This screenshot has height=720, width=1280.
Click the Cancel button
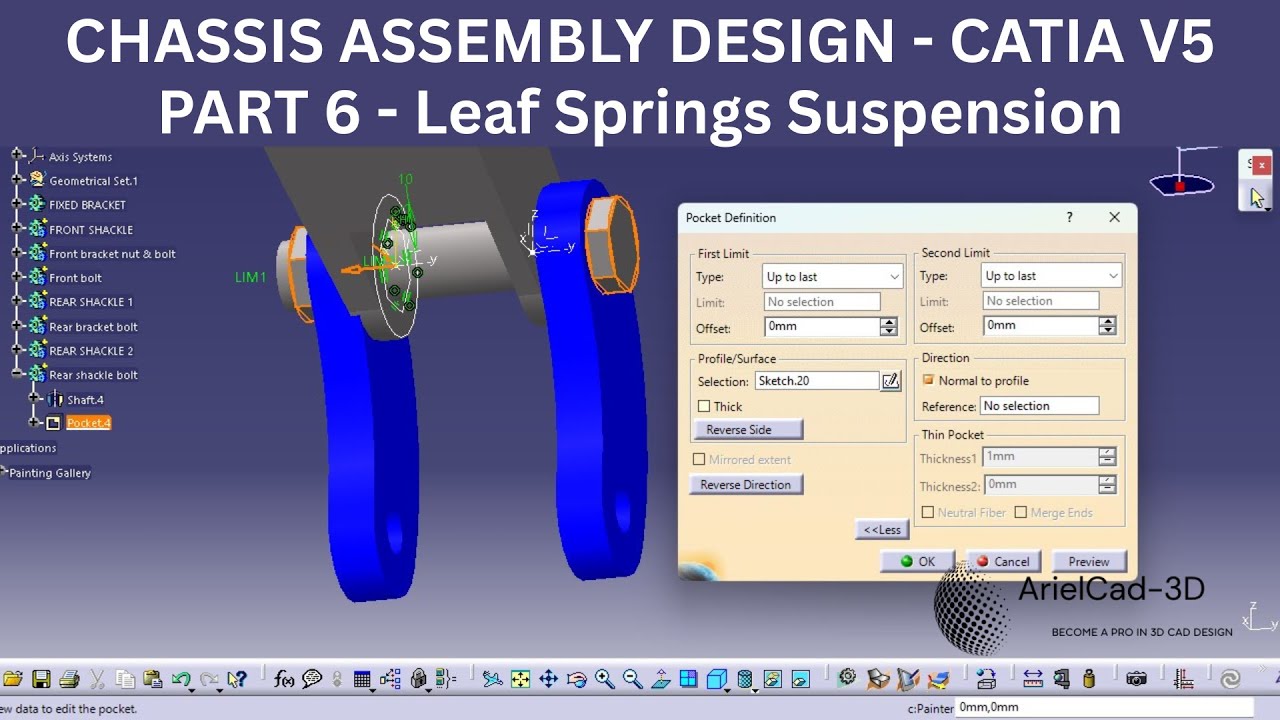click(1003, 561)
